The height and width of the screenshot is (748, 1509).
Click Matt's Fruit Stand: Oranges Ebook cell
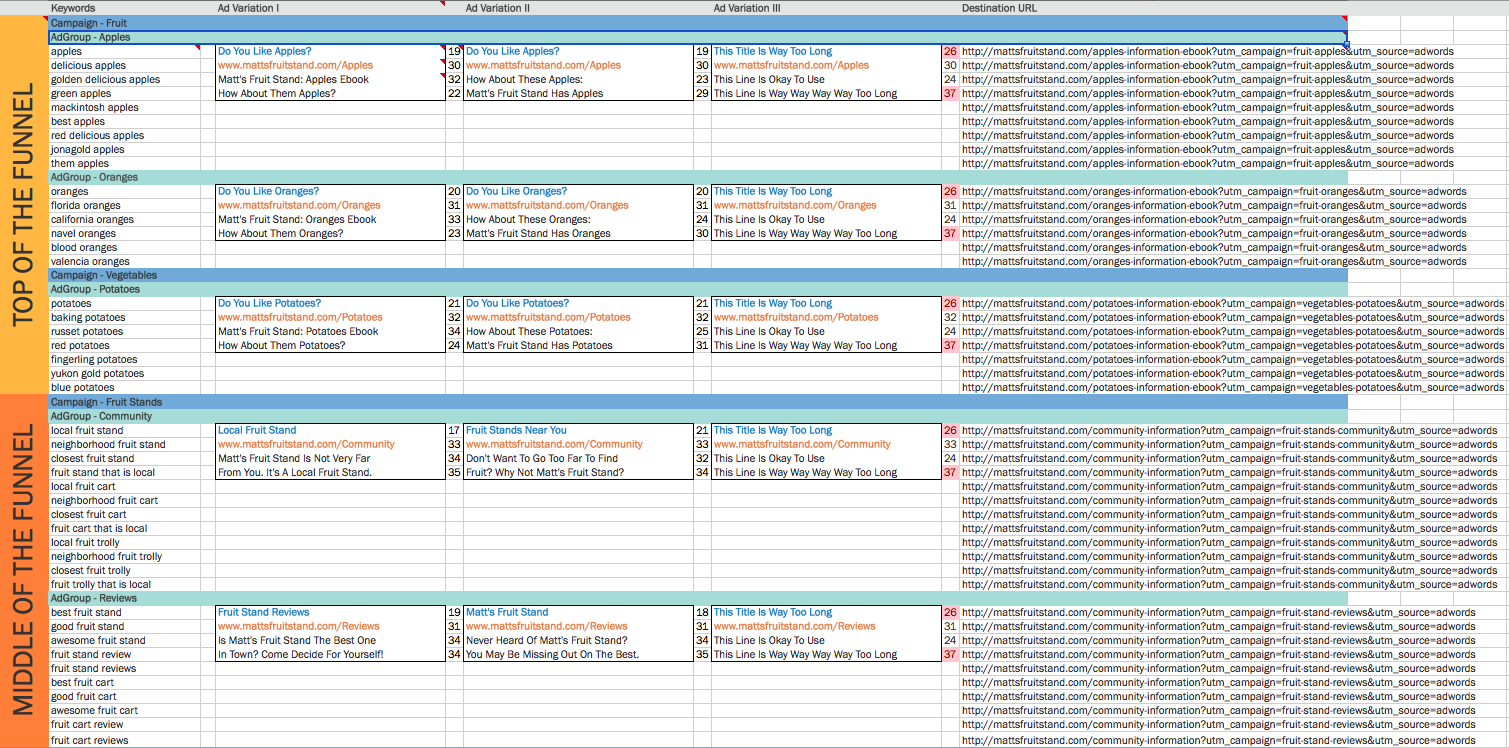(x=330, y=219)
